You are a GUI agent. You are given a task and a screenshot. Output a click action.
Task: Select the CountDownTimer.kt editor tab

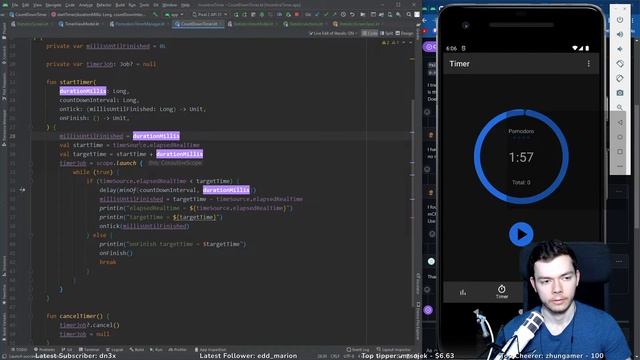pos(198,24)
